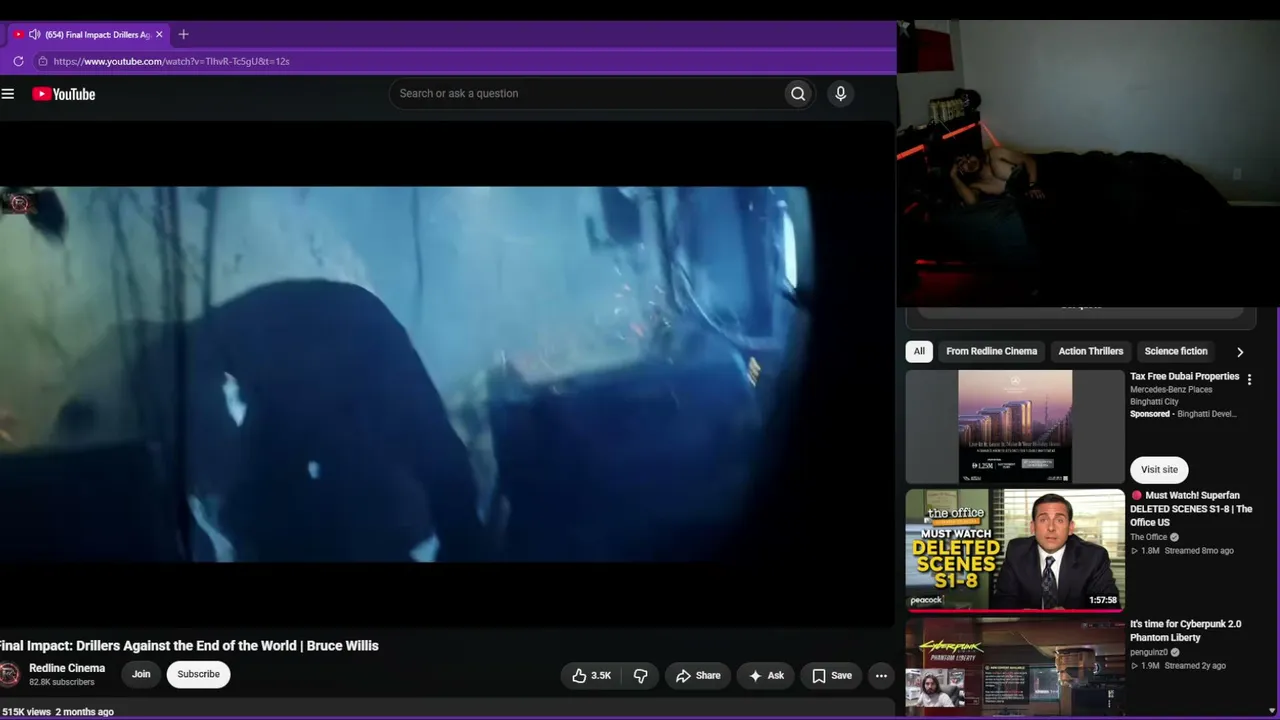The image size is (1280, 720).
Task: Open the Cyberpunk 2.0 video thumbnail
Action: point(1015,667)
